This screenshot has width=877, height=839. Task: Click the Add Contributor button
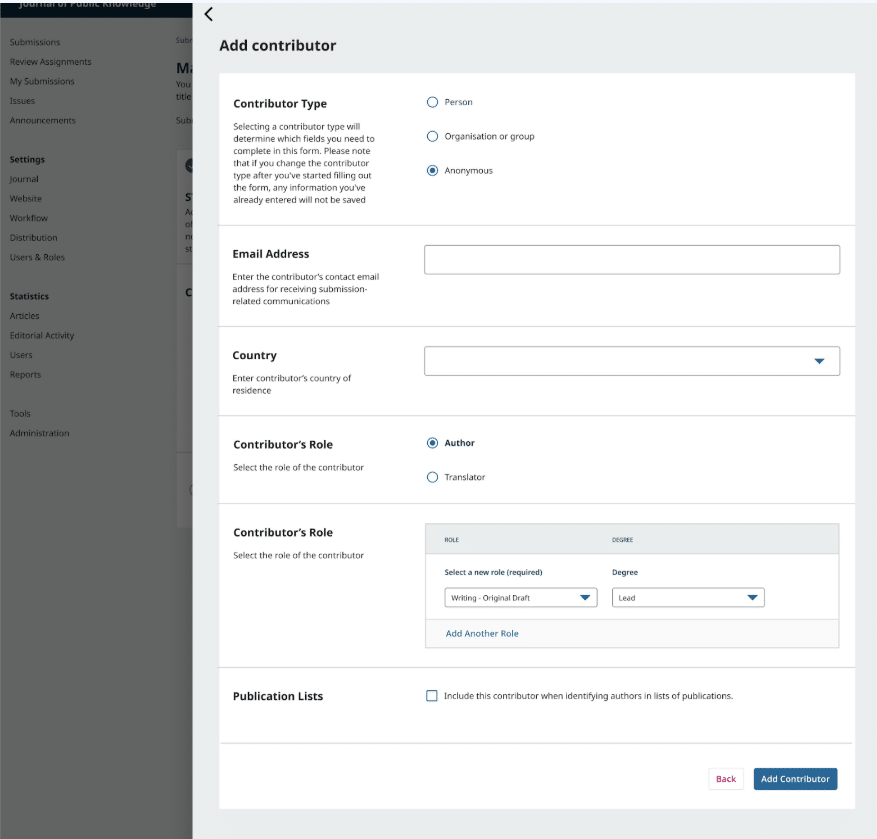pyautogui.click(x=795, y=779)
